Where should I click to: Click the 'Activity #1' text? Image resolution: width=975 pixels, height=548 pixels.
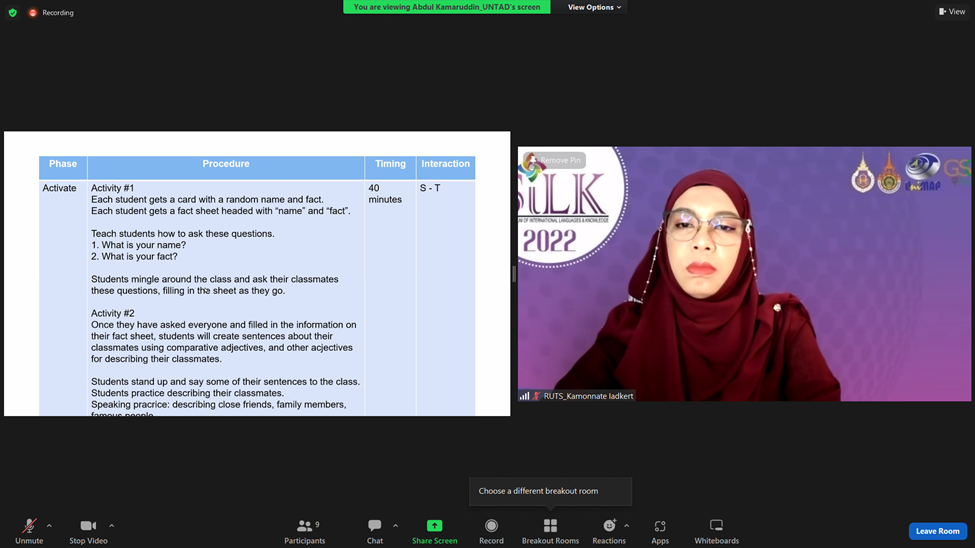click(x=113, y=188)
